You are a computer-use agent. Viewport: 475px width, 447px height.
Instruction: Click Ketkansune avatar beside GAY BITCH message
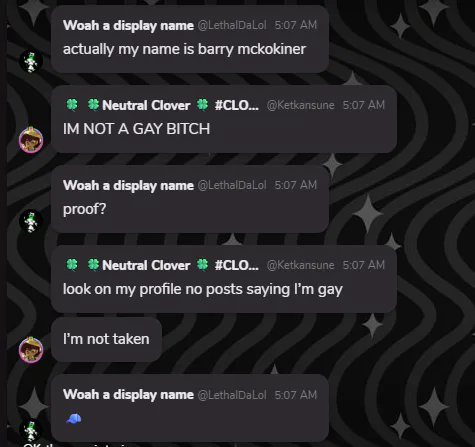[31, 140]
